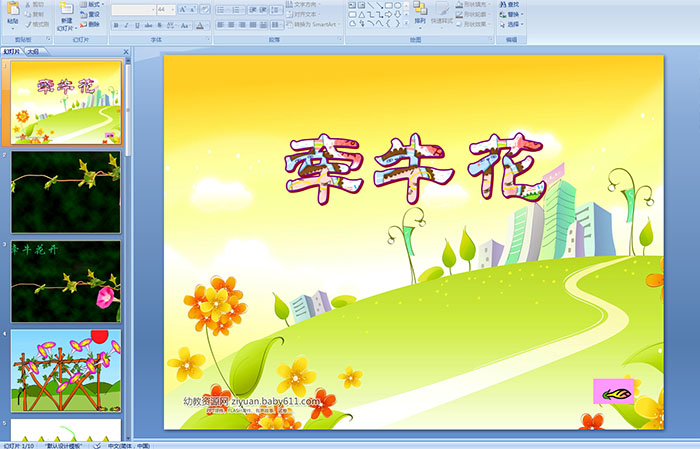
Task: Increase the list indent level
Action: pyautogui.click(x=263, y=10)
